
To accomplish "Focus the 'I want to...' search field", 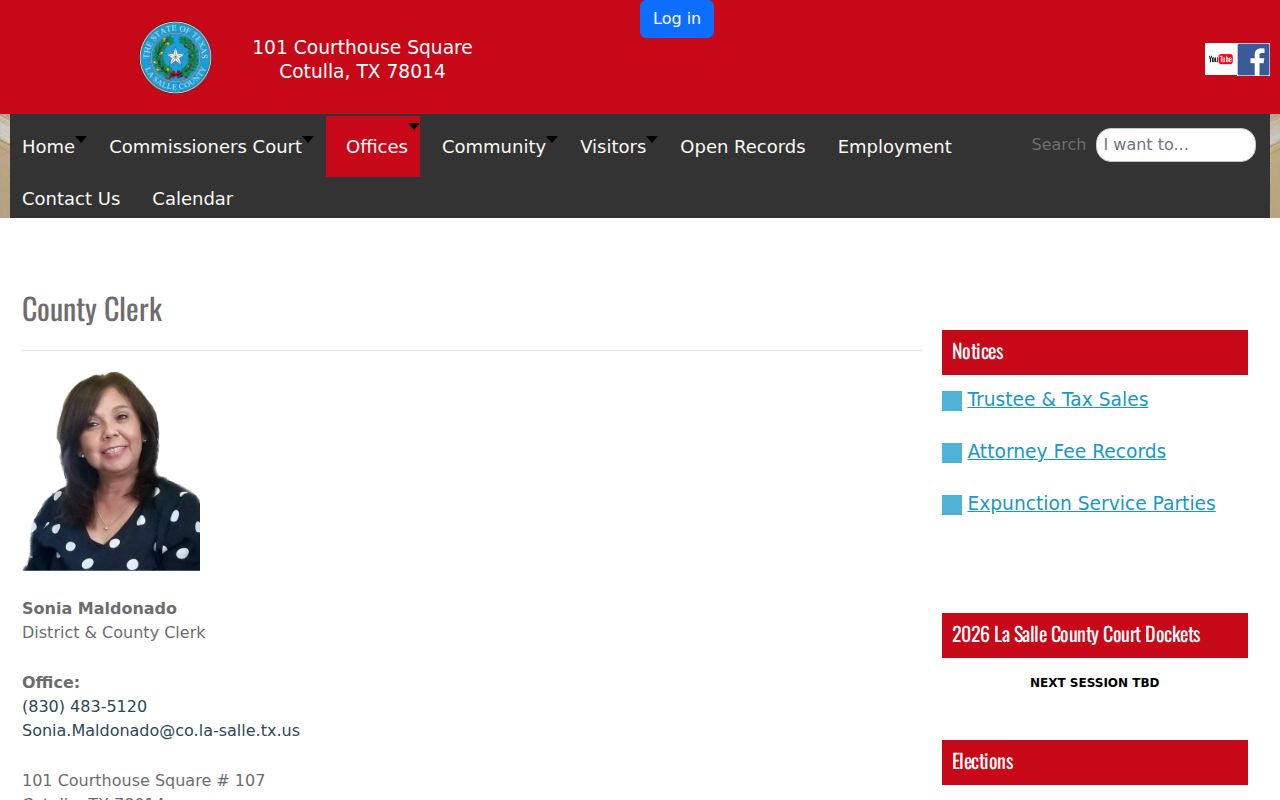I will tap(1175, 145).
